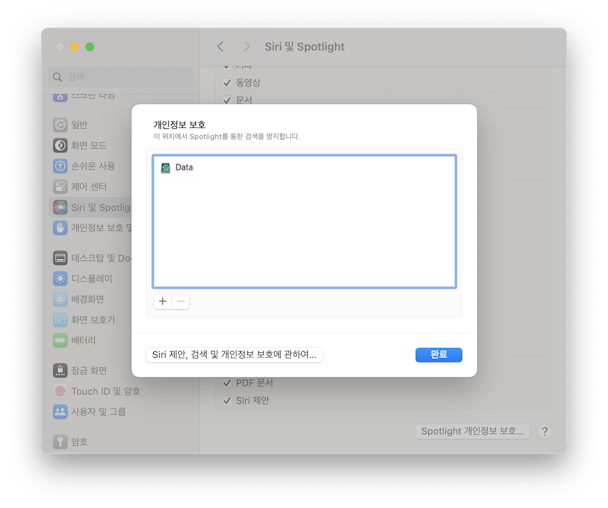This screenshot has height=508, width=608.
Task: Click the 제어 센터 label in sidebar
Action: [x=89, y=187]
